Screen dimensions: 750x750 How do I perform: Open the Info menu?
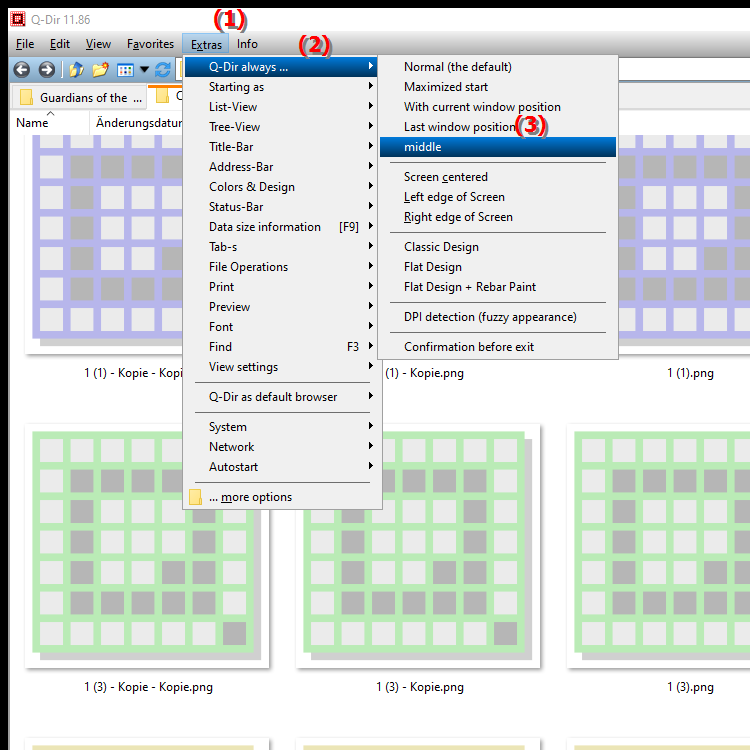coord(247,44)
